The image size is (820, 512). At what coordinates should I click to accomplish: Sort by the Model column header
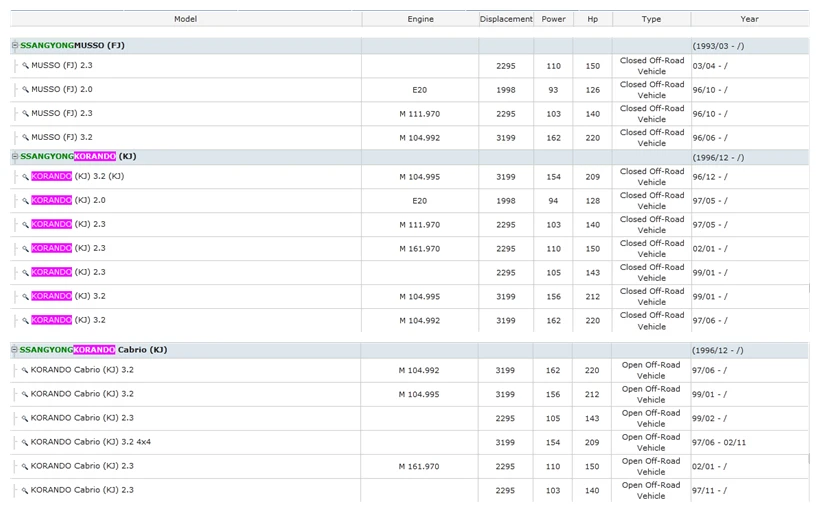pos(186,19)
